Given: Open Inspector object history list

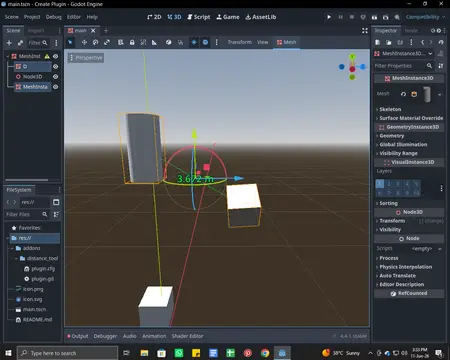Looking at the screenshot, I should (441, 42).
